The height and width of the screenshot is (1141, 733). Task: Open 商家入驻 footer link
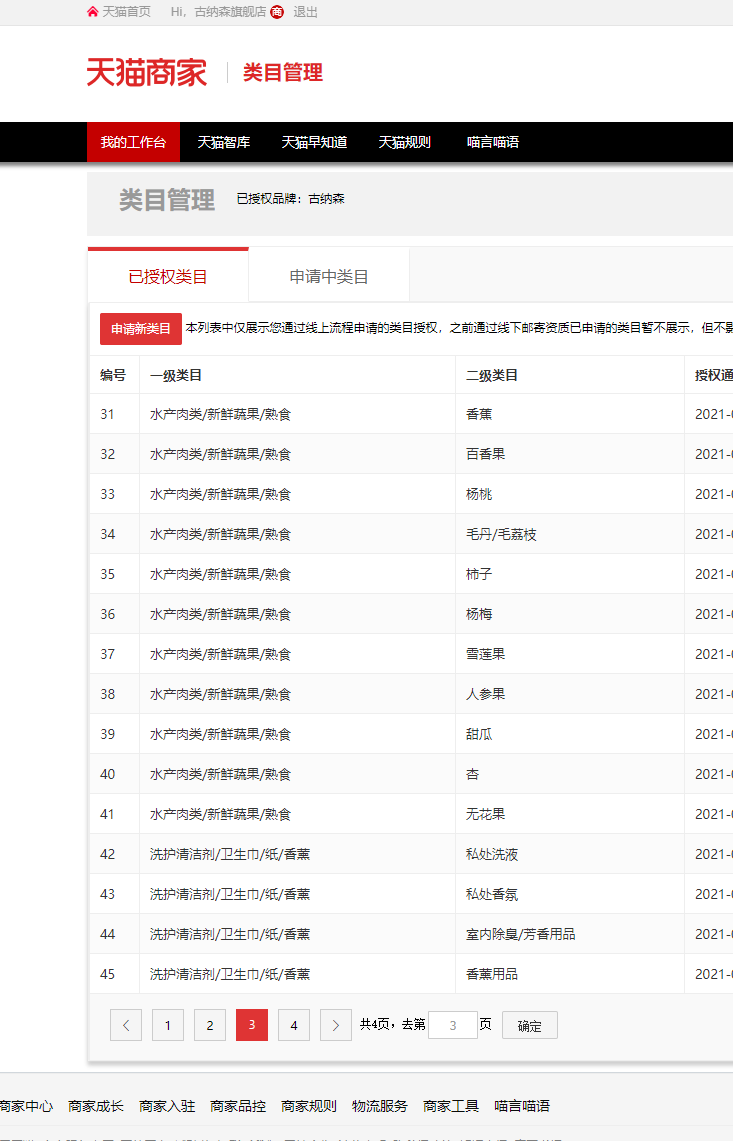pos(167,1106)
